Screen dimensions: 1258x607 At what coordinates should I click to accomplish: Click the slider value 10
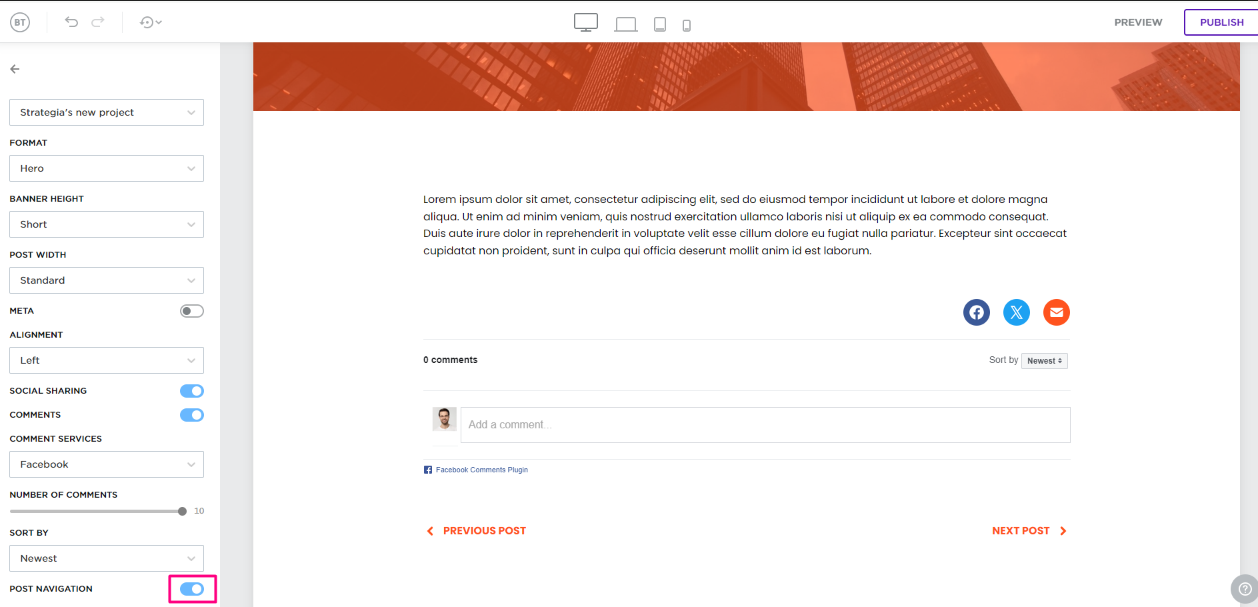[x=199, y=511]
